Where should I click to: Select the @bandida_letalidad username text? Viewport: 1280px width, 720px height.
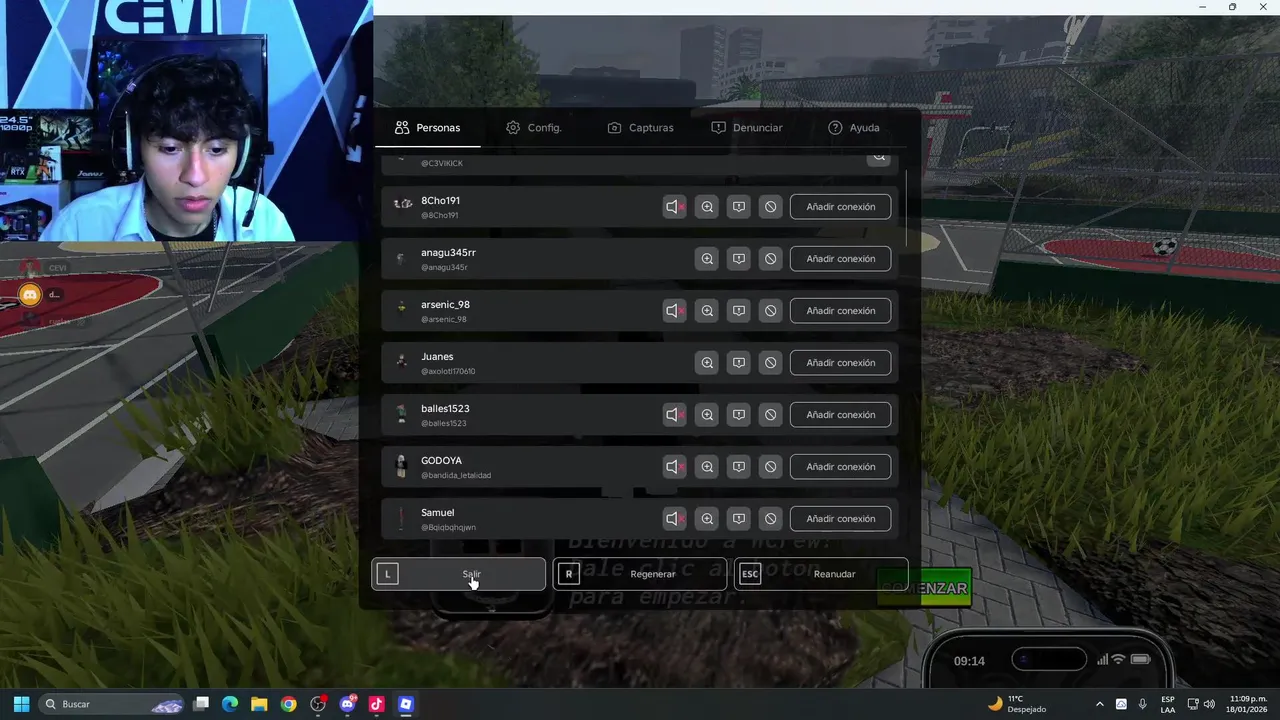pyautogui.click(x=456, y=475)
